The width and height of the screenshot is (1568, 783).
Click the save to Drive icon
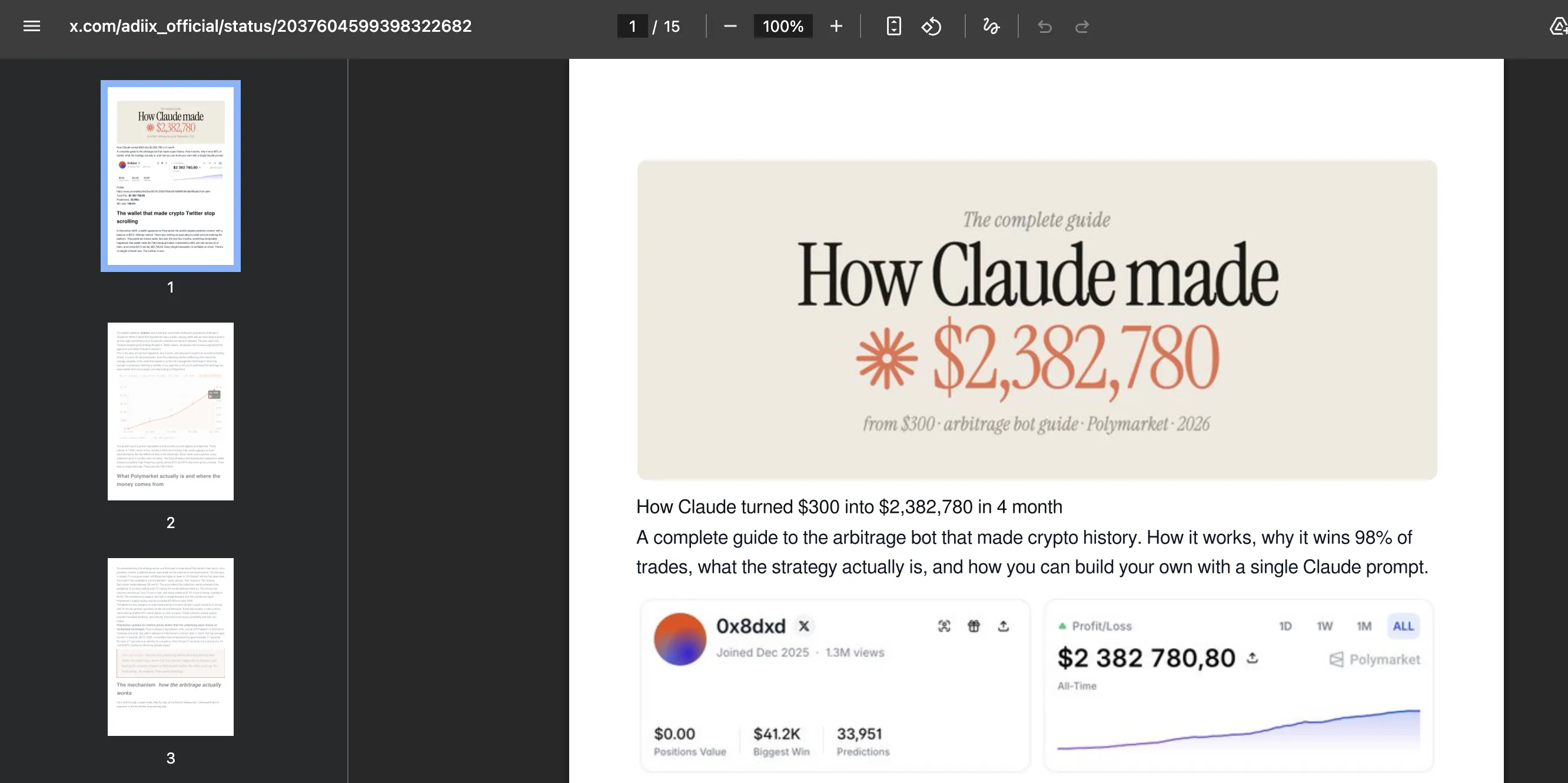1557,26
